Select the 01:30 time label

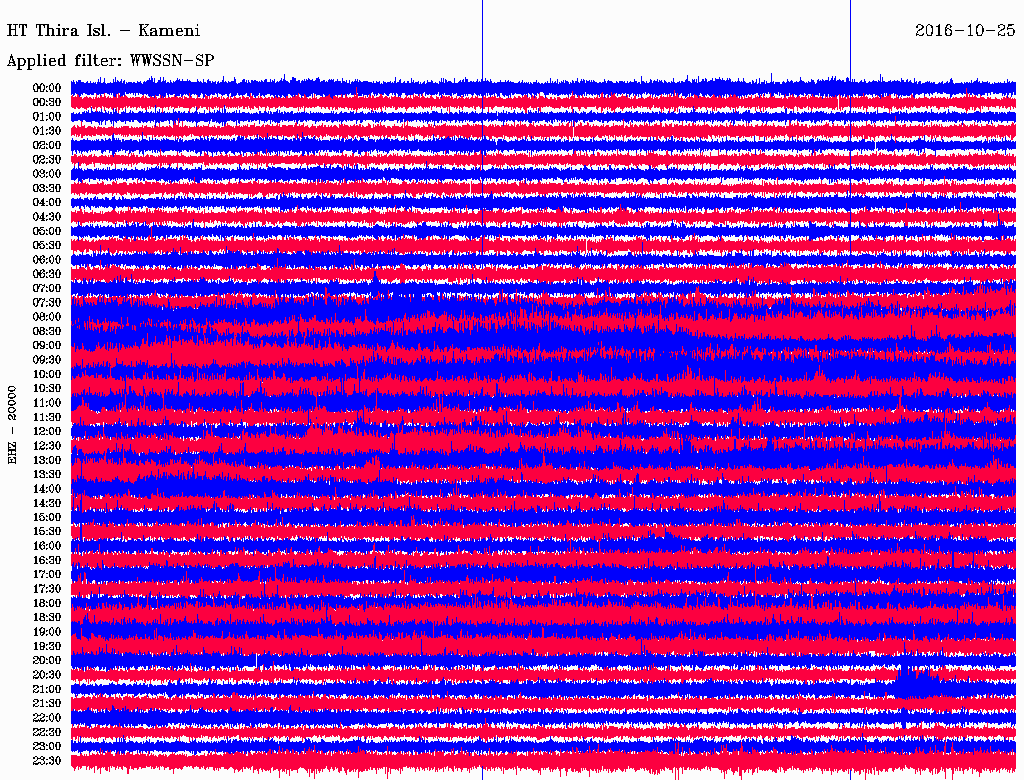click(x=47, y=131)
